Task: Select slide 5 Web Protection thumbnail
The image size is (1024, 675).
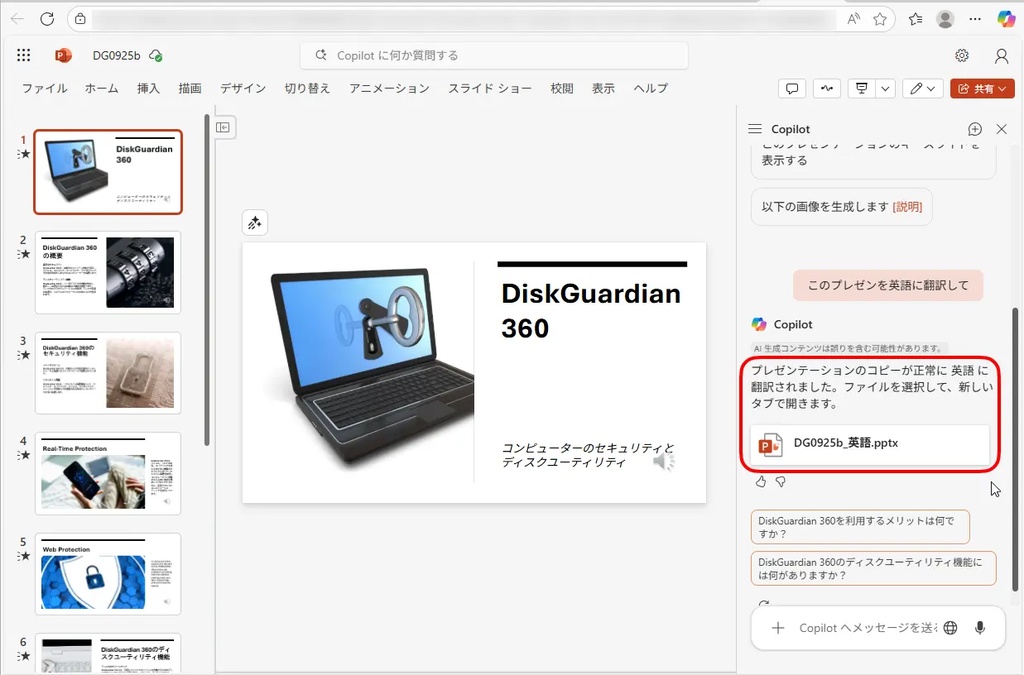Action: tap(108, 574)
